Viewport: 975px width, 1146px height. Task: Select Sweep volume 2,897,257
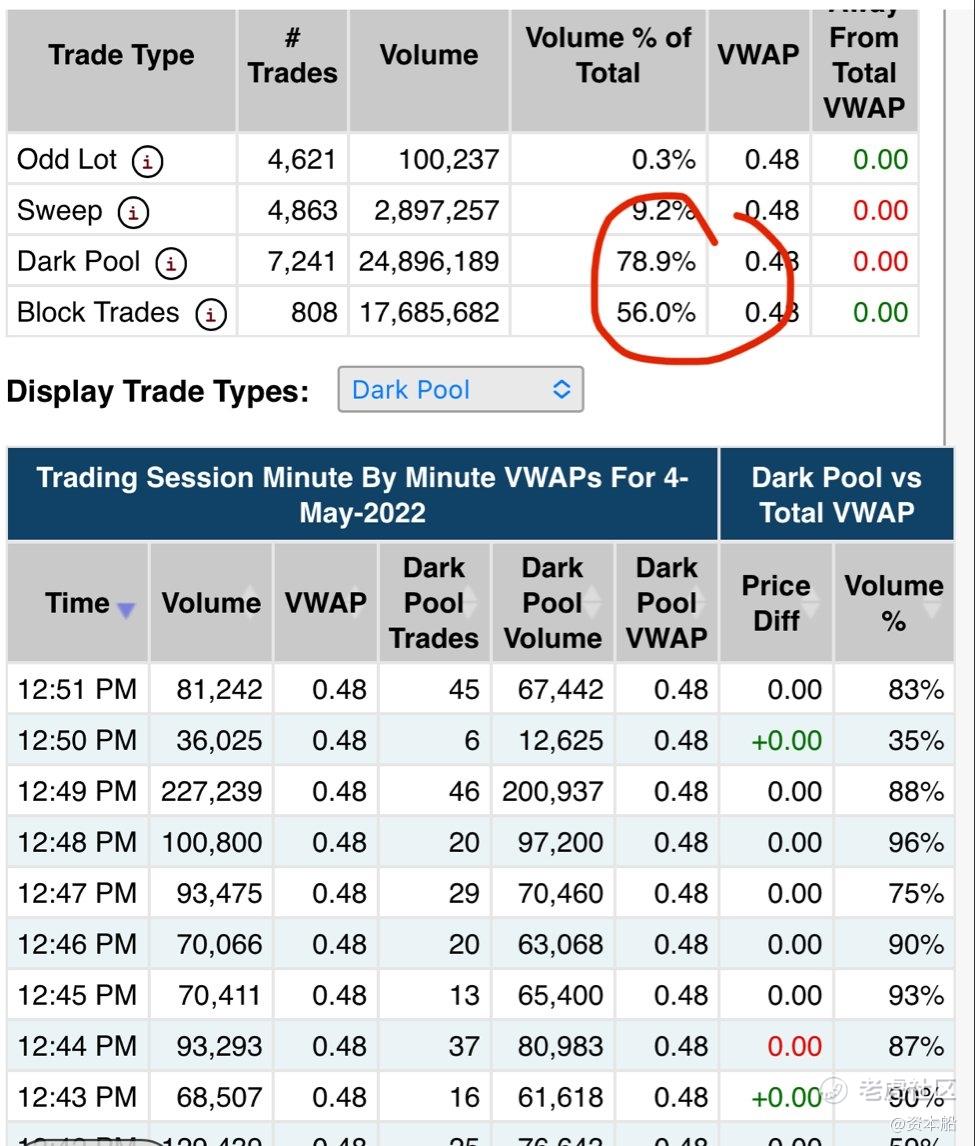pyautogui.click(x=437, y=210)
